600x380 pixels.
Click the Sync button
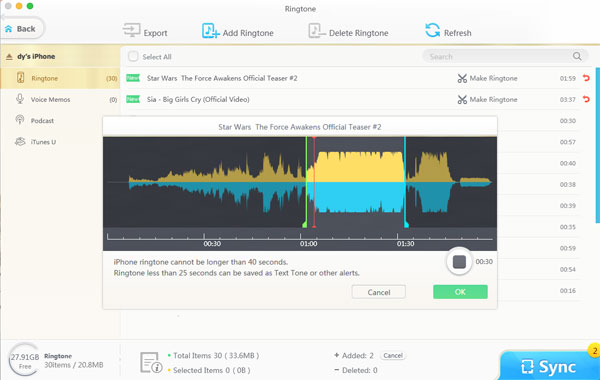pyautogui.click(x=549, y=367)
